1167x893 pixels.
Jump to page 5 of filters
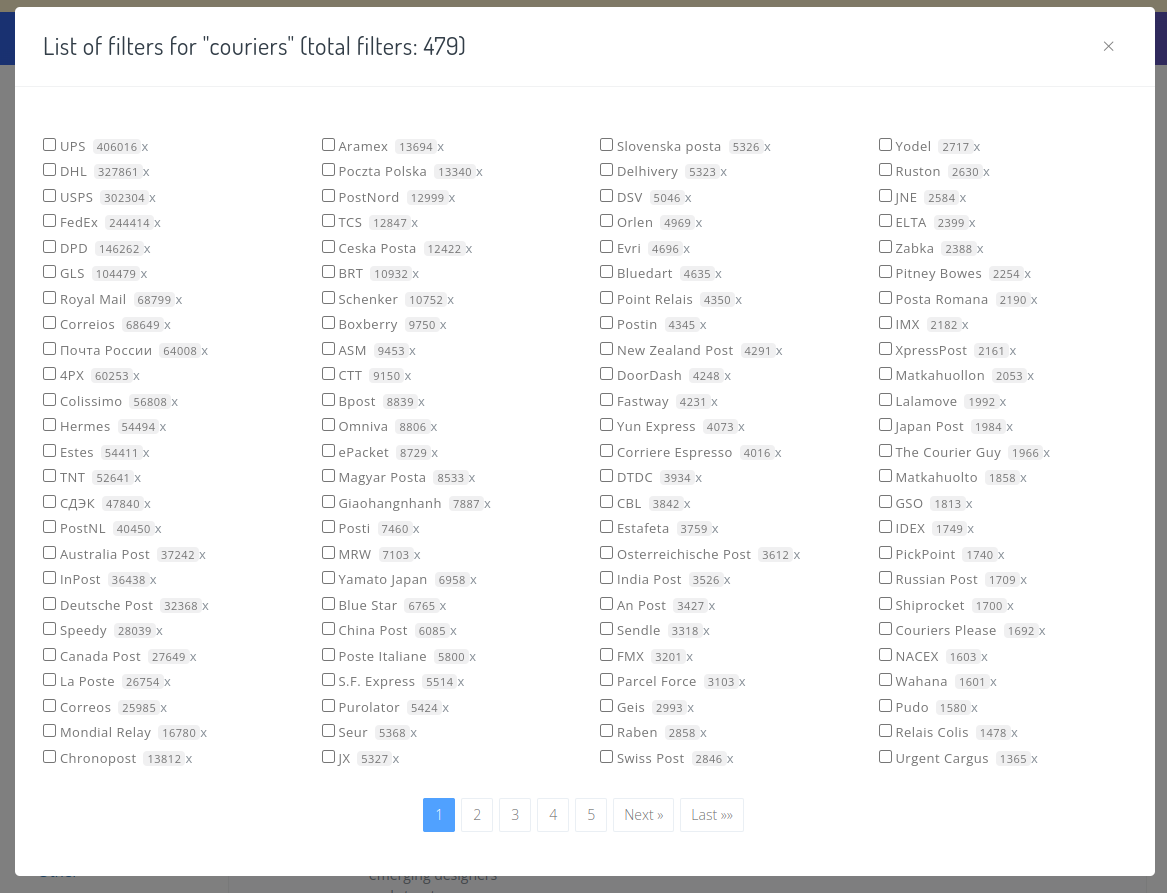(591, 815)
